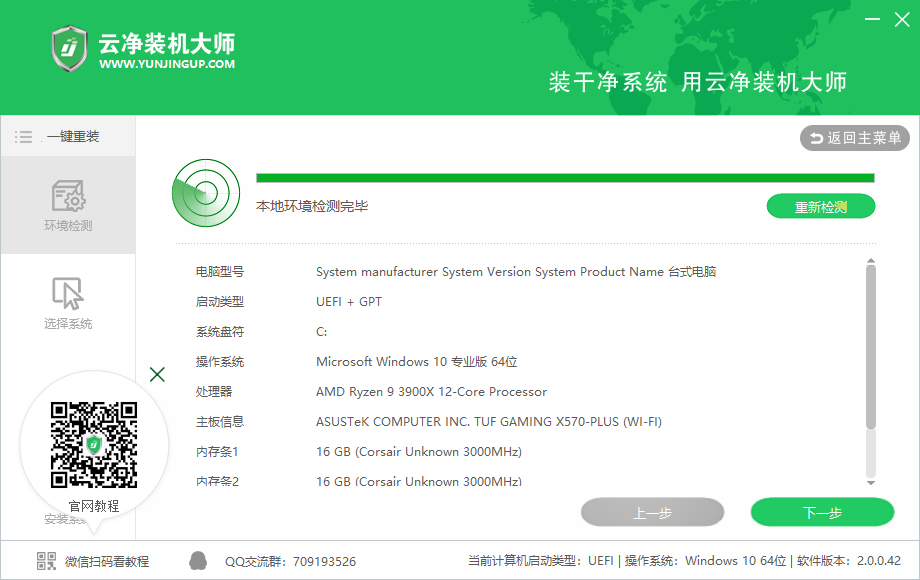The width and height of the screenshot is (920, 580).
Task: Go back with the 上一步 button
Action: tap(652, 513)
